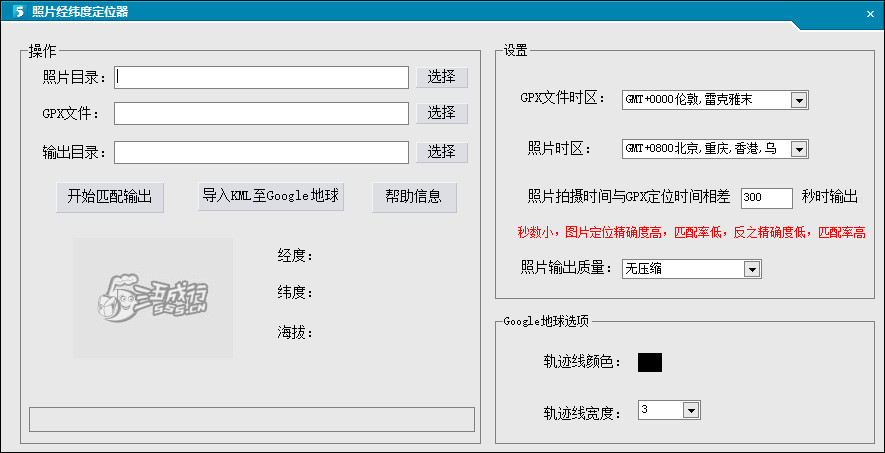Image resolution: width=885 pixels, height=453 pixels.
Task: Click the red hint text about 秒数小
Action: coord(691,233)
